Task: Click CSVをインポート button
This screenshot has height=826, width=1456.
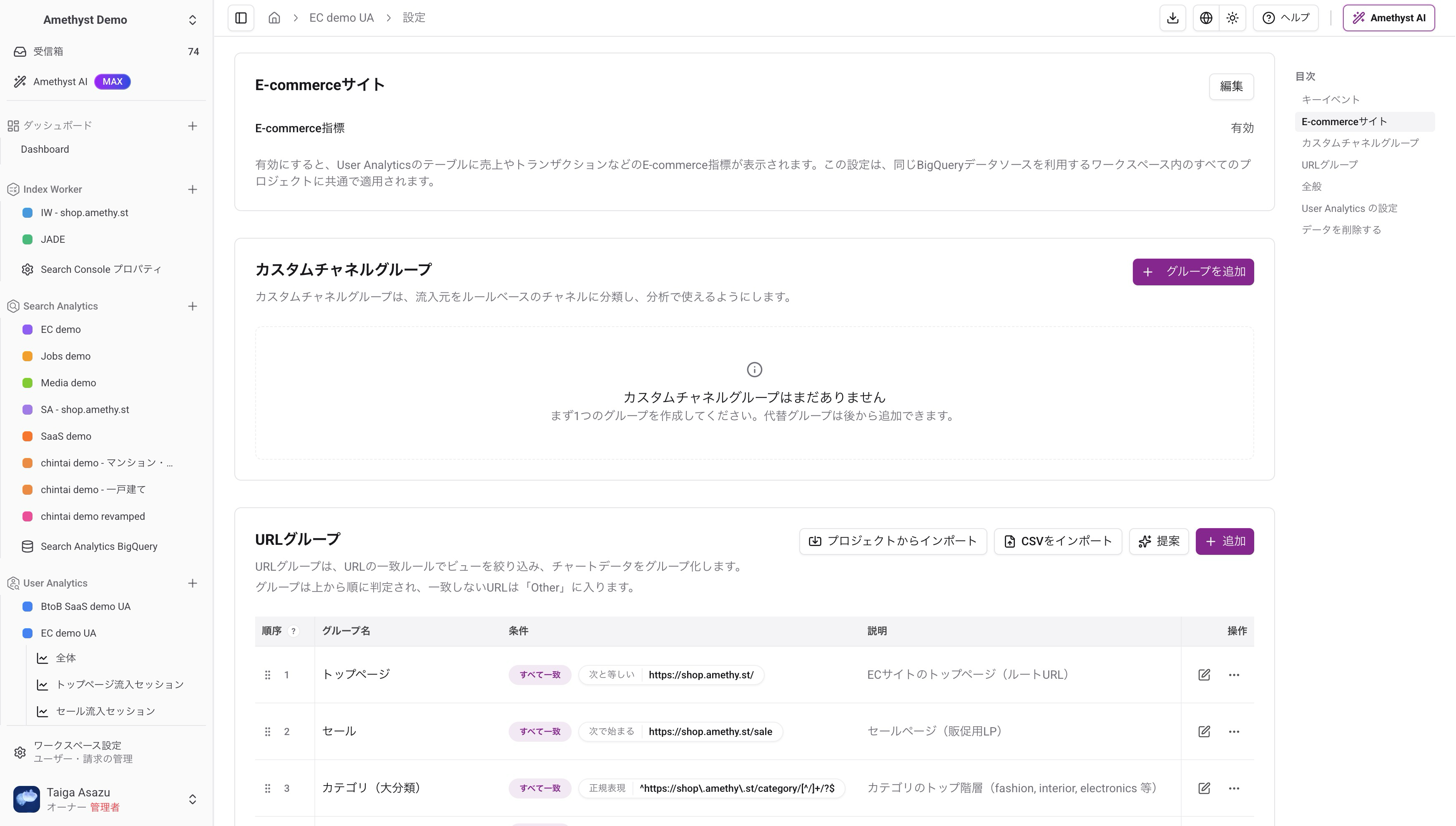Action: (x=1058, y=541)
